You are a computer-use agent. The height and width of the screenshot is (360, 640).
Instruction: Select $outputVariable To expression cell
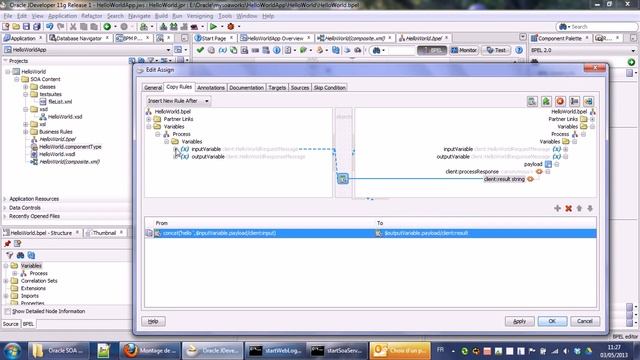pyautogui.click(x=485, y=233)
